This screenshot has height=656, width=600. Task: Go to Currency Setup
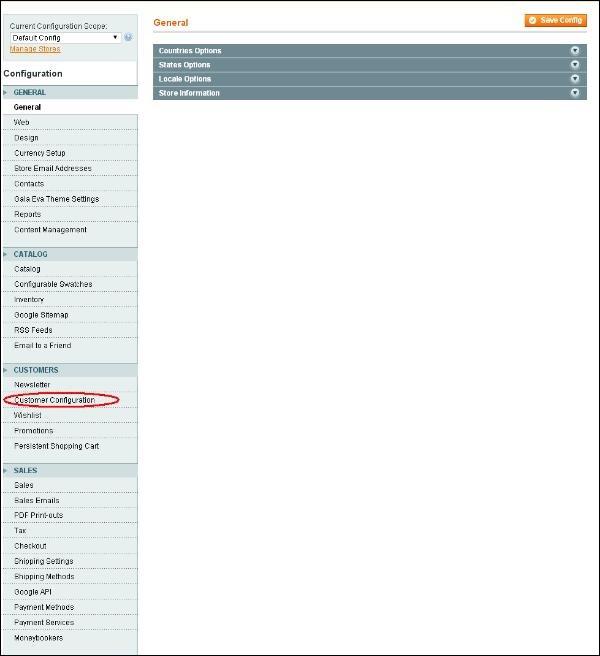coord(40,153)
